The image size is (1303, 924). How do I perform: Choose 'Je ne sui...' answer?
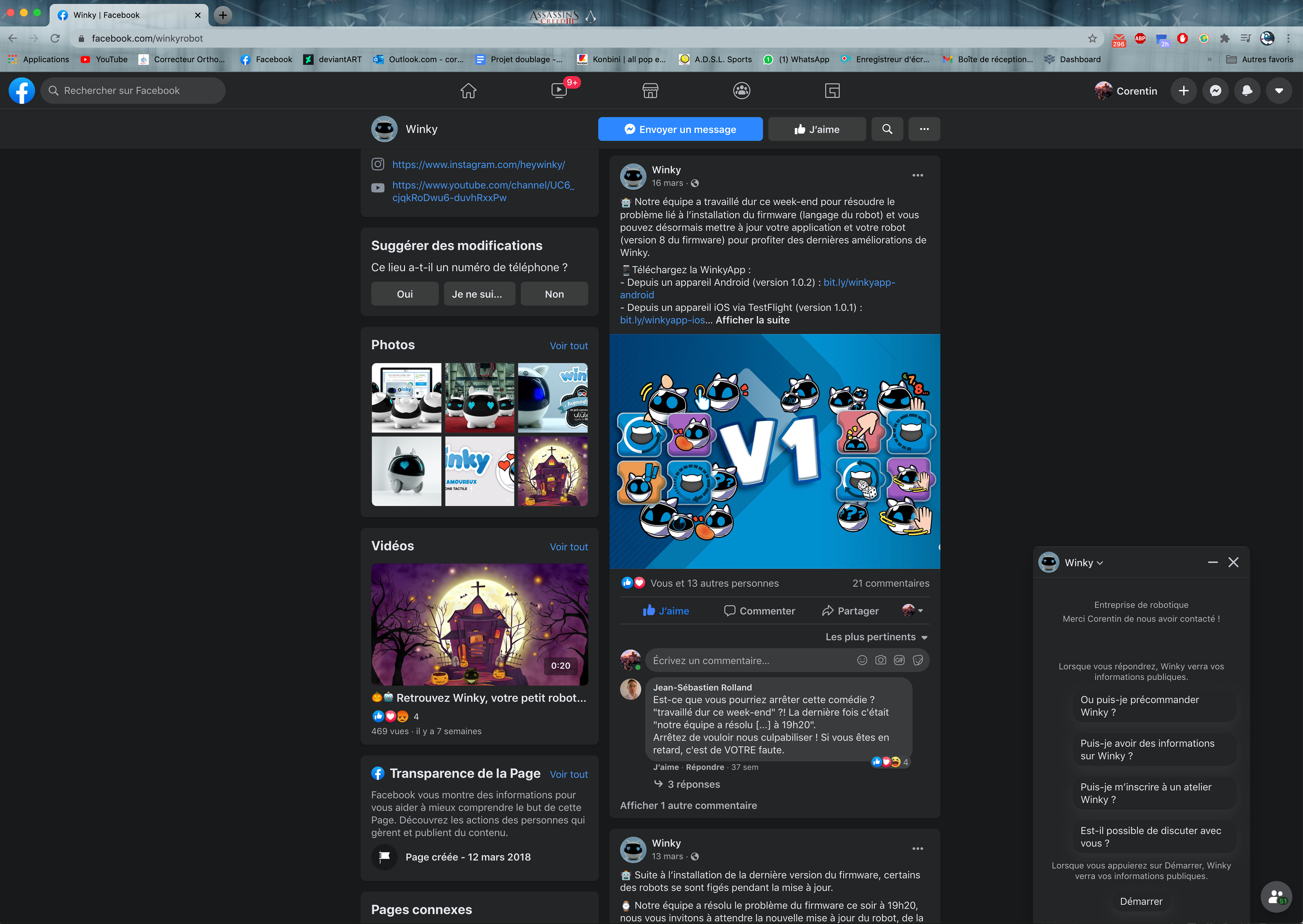coord(479,294)
